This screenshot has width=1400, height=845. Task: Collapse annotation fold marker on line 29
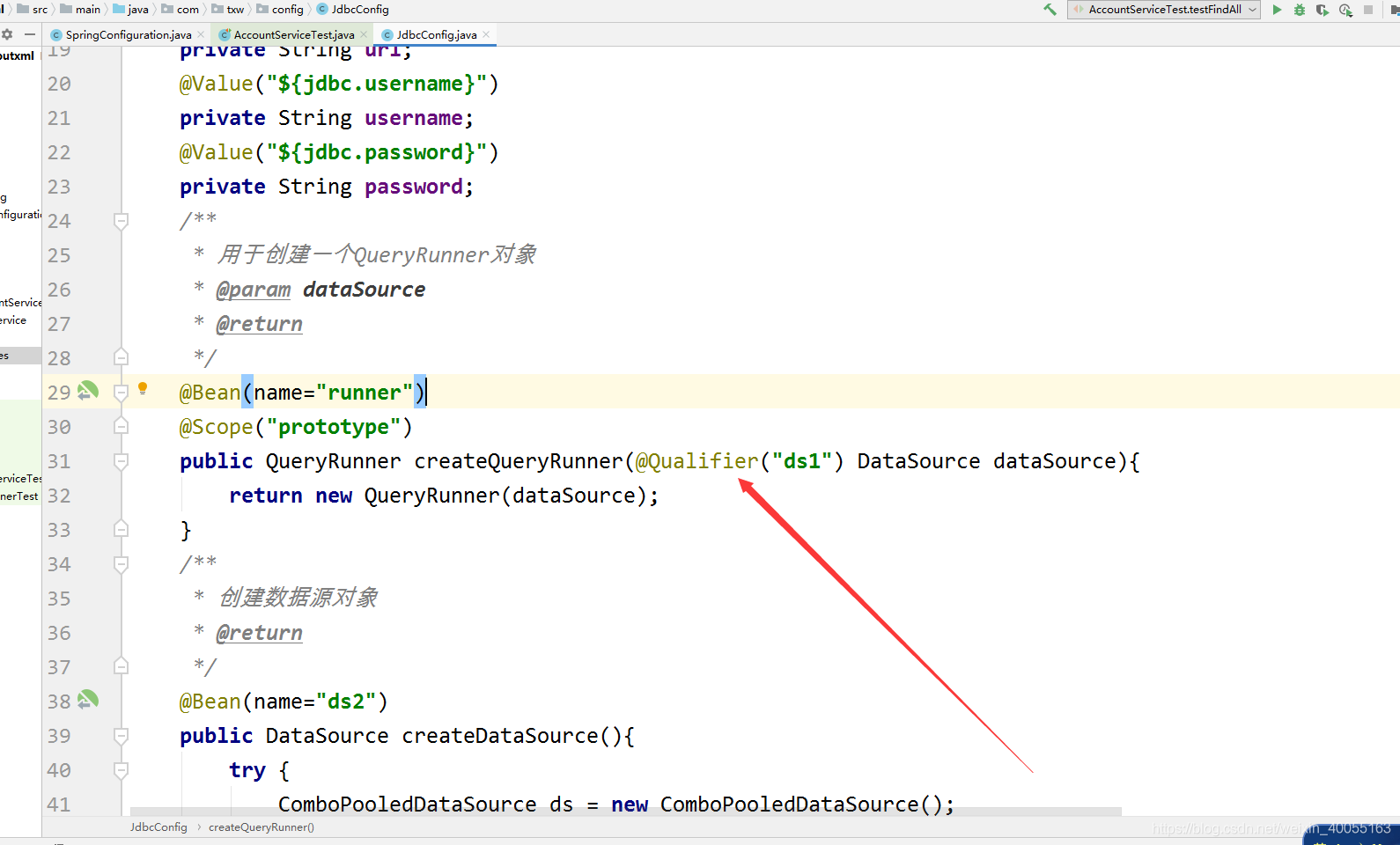pyautogui.click(x=122, y=392)
